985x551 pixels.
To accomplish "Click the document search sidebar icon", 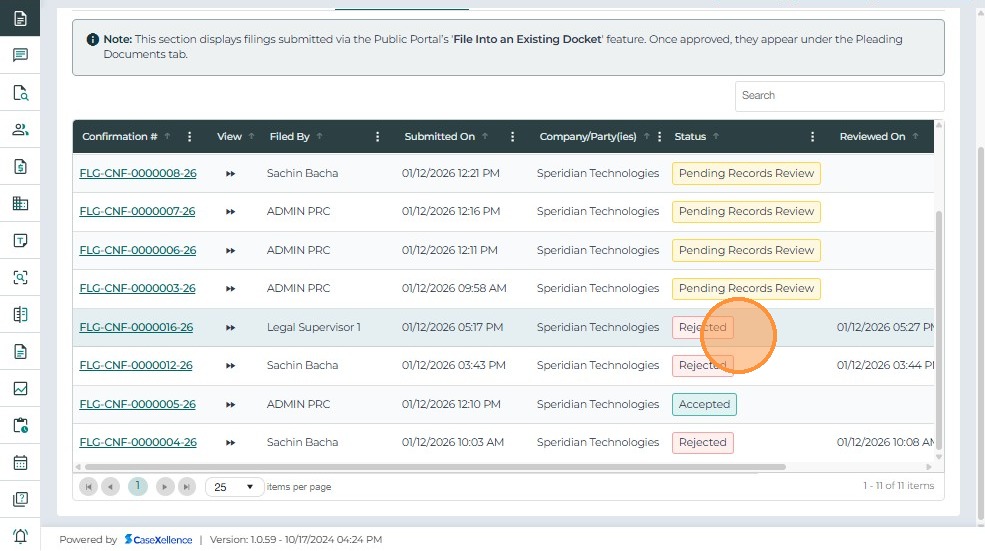I will 20,93.
